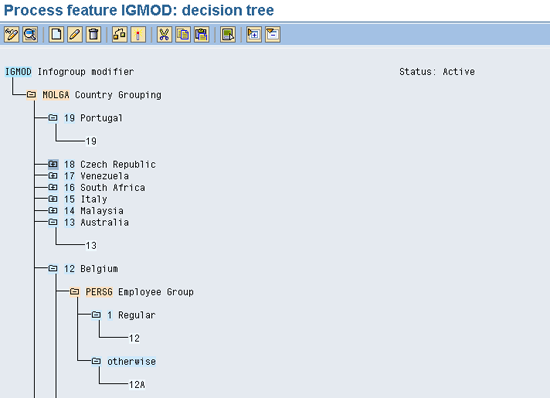550x398 pixels.
Task: Expand the 18 Czech Republic node
Action: tap(53, 164)
